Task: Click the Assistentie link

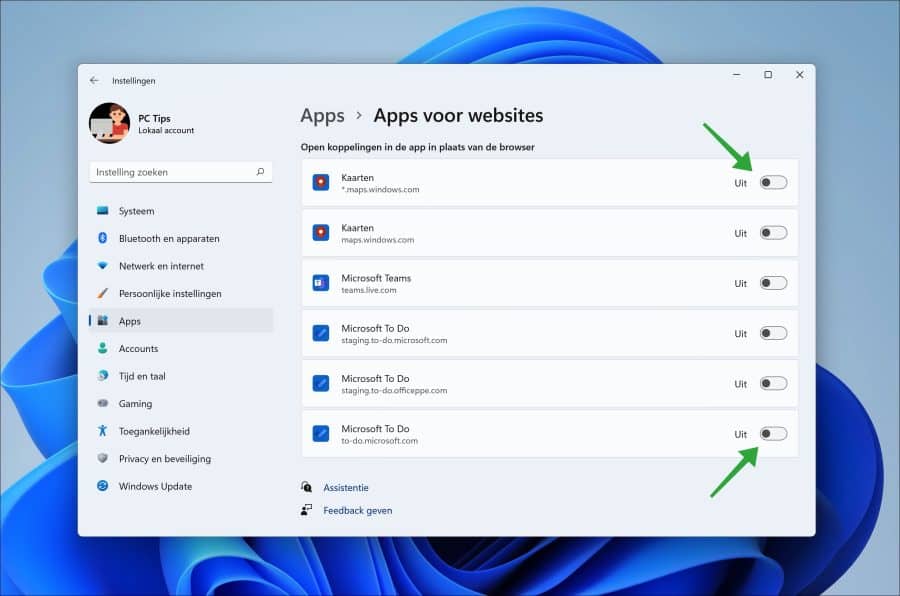Action: pyautogui.click(x=346, y=487)
